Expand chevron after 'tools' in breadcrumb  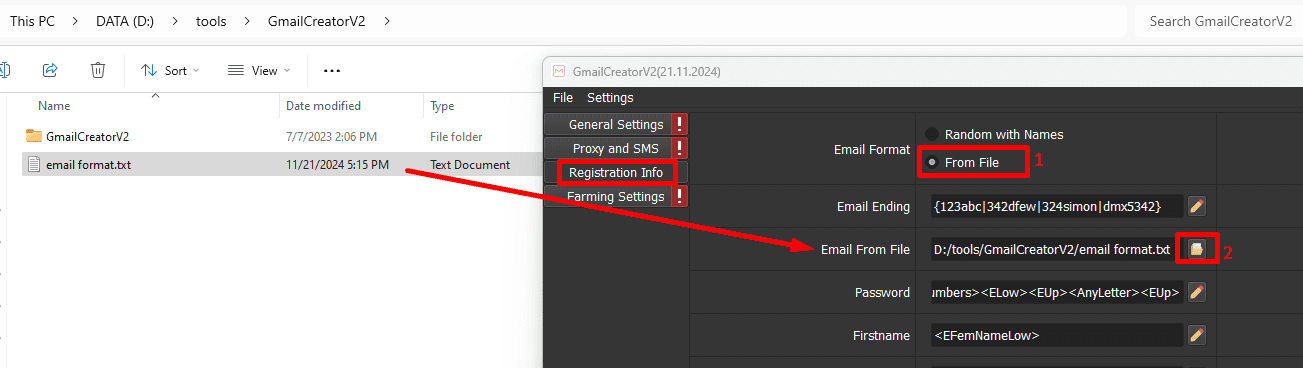tap(247, 20)
